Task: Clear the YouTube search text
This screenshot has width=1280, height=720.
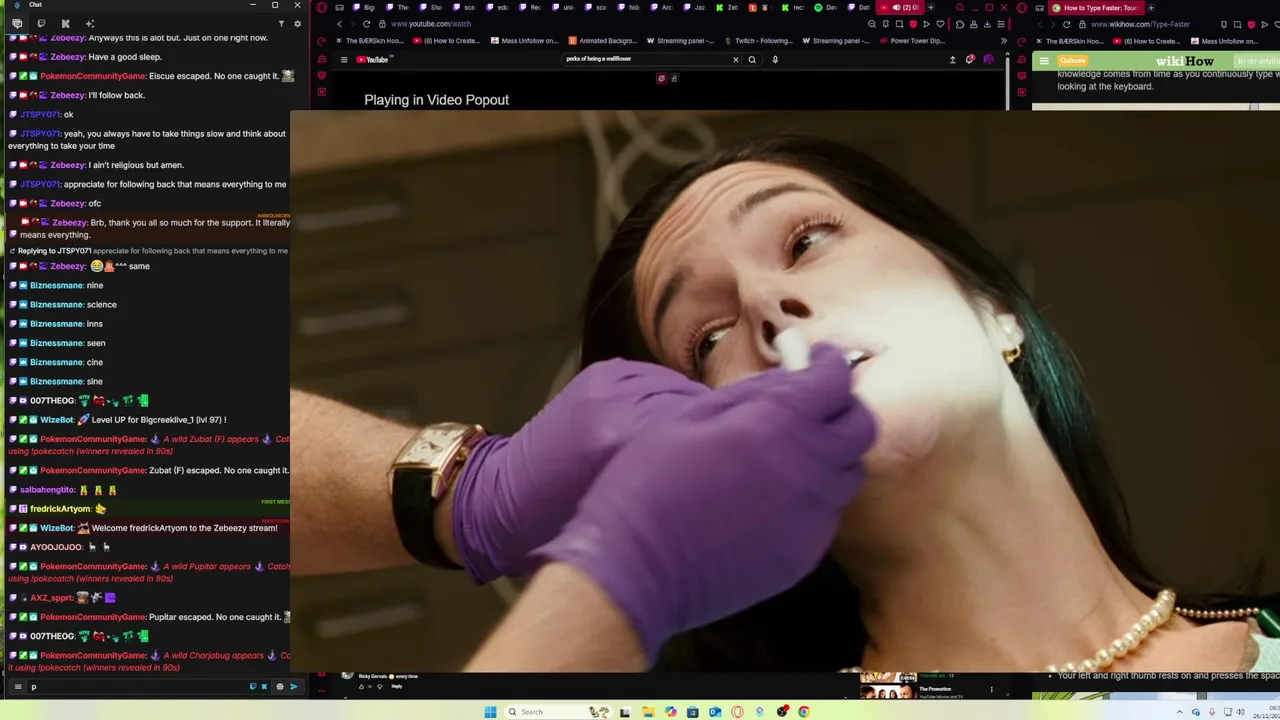Action: [735, 60]
